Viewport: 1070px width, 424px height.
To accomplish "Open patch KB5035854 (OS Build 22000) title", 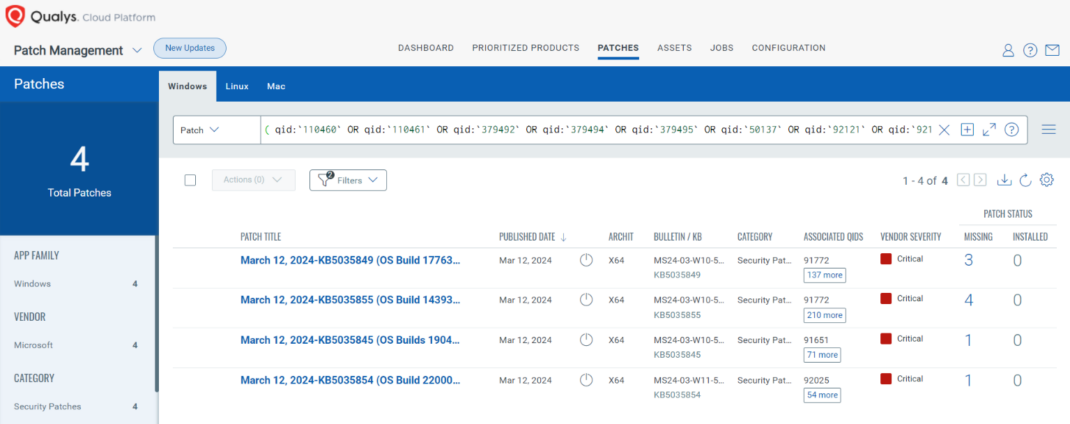I will coord(350,380).
